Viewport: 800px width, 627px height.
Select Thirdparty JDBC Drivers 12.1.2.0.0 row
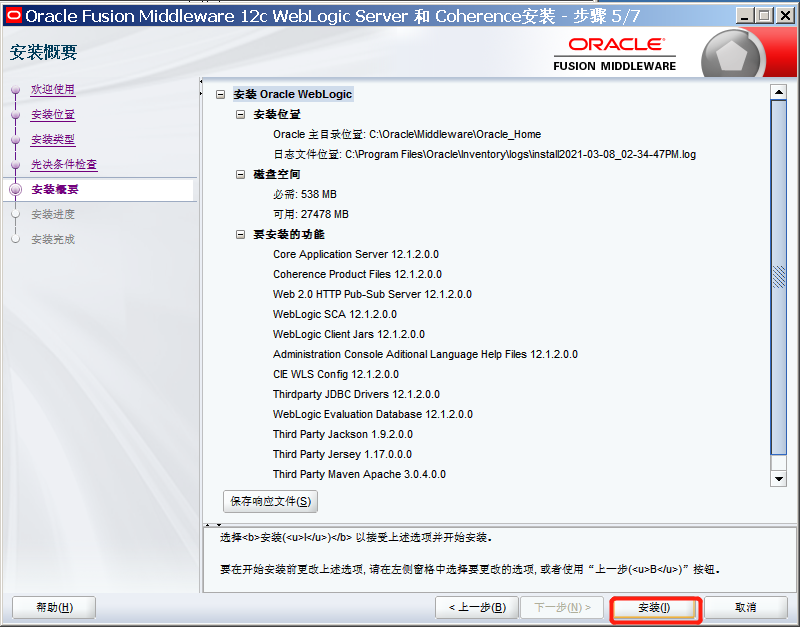356,394
